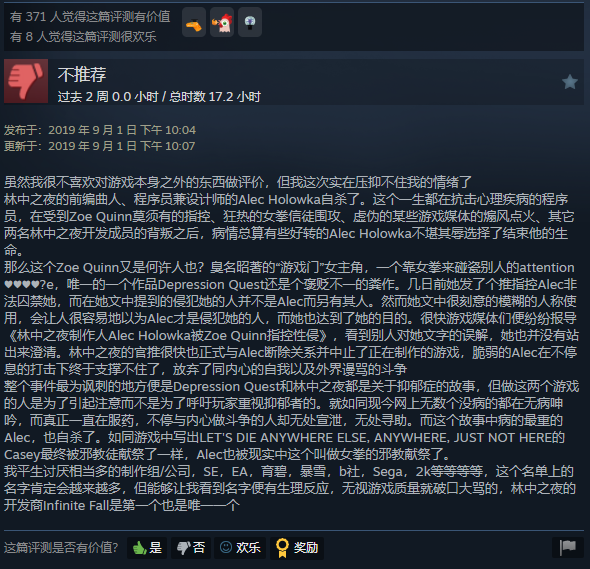Image resolution: width=590 pixels, height=569 pixels.
Task: Click the fire-breathing chicken award icon
Action: pyautogui.click(x=222, y=22)
